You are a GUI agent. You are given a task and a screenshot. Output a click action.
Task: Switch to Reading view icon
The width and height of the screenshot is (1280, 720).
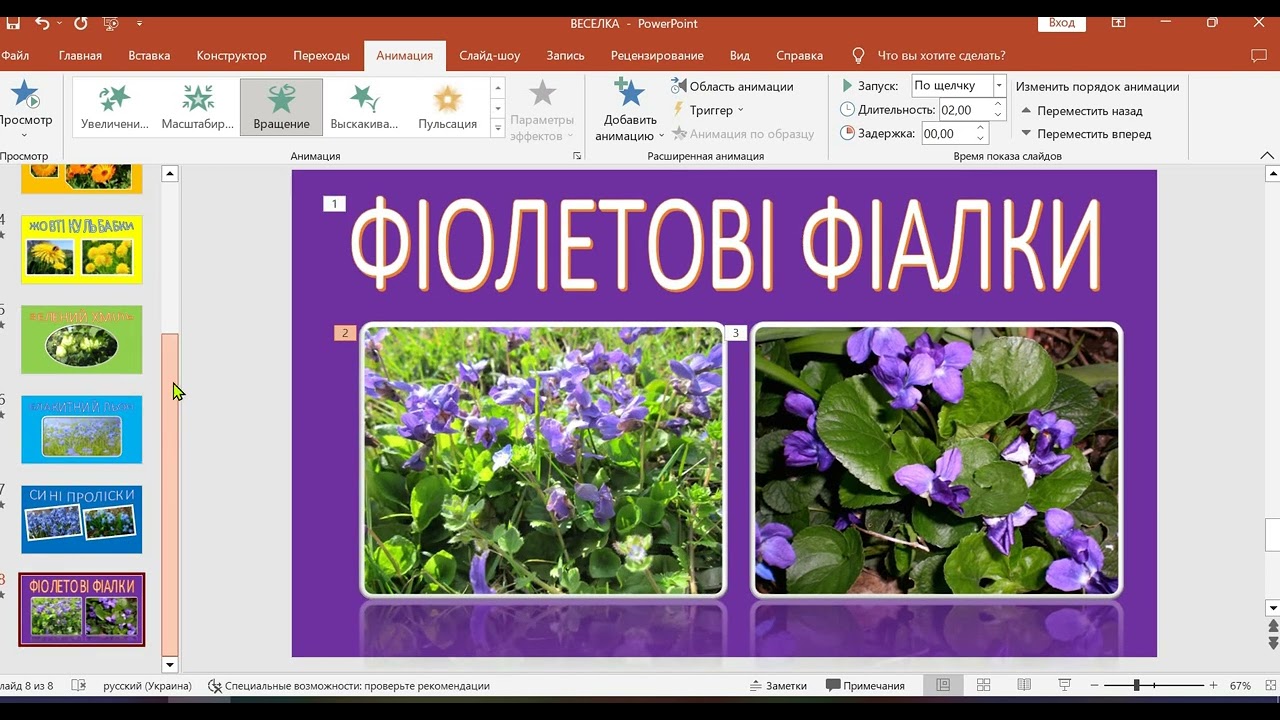tap(1024, 686)
